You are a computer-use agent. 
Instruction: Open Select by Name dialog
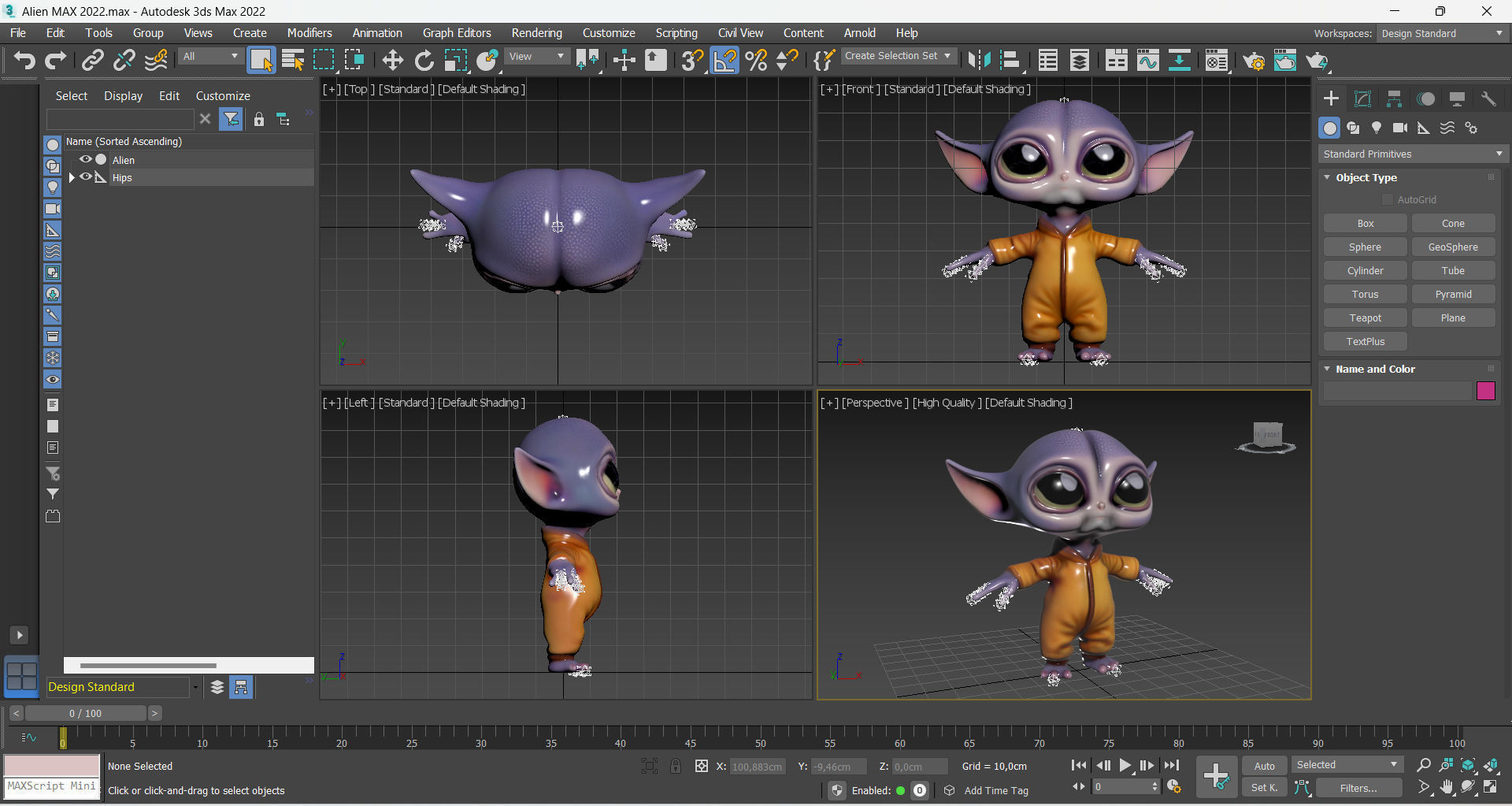(293, 61)
